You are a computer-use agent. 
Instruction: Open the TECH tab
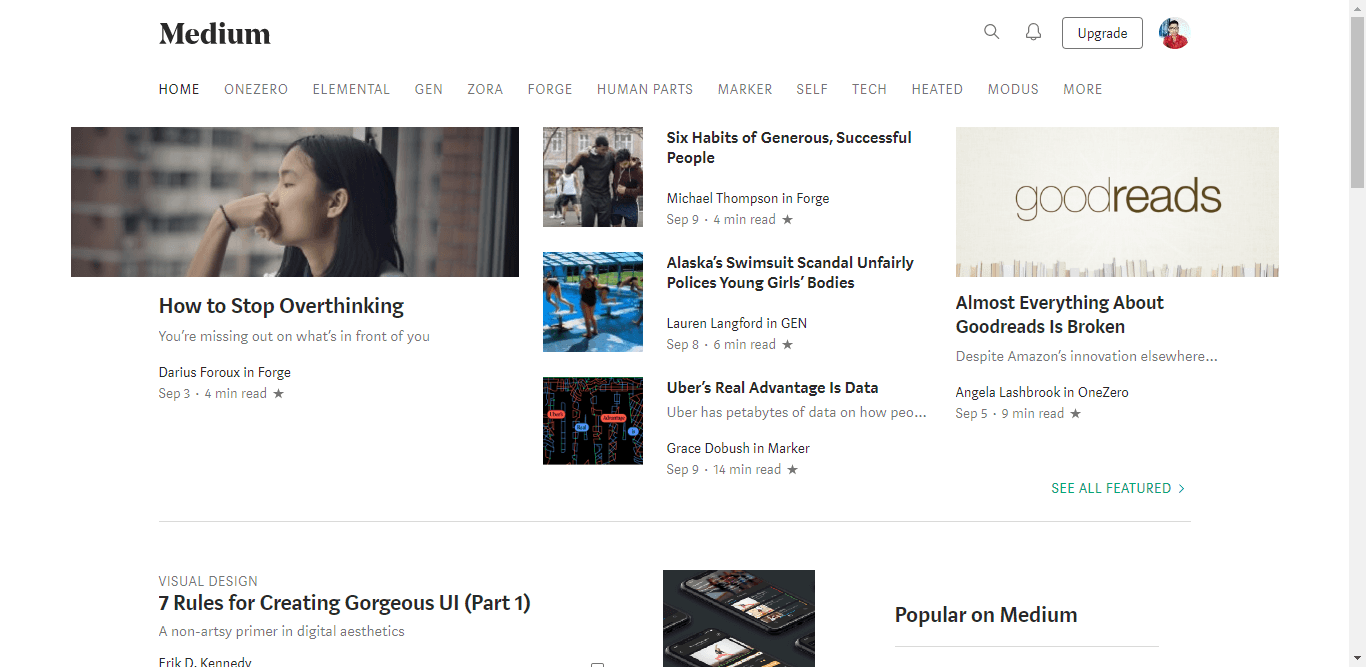[869, 89]
